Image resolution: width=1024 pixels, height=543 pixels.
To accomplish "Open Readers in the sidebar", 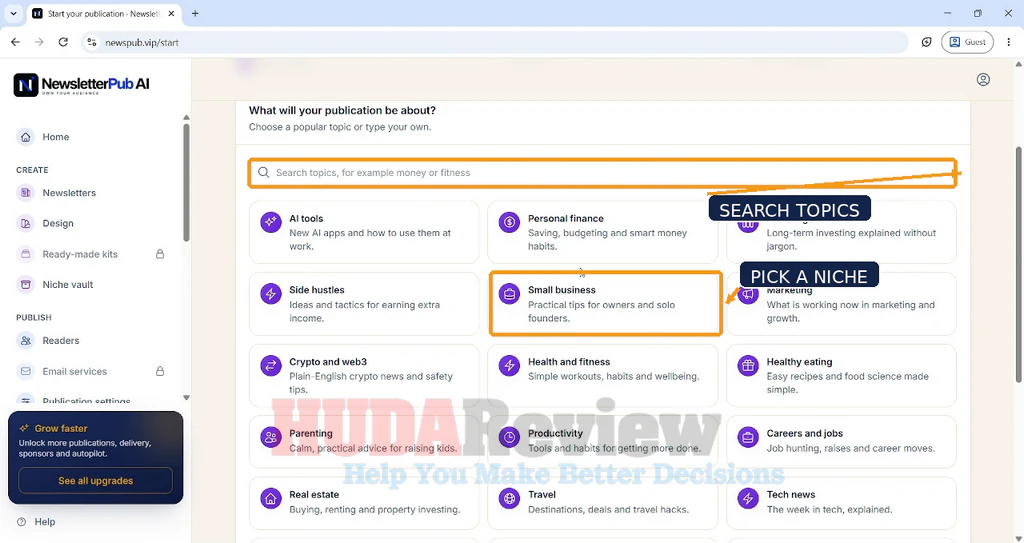I will [61, 340].
